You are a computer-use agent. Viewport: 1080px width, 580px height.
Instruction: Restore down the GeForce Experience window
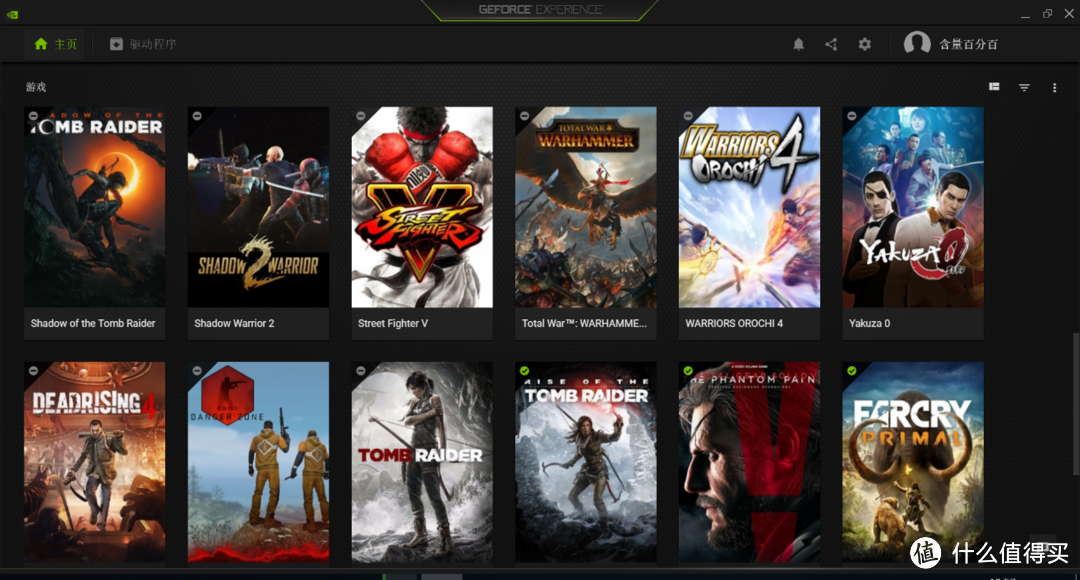[x=1048, y=14]
